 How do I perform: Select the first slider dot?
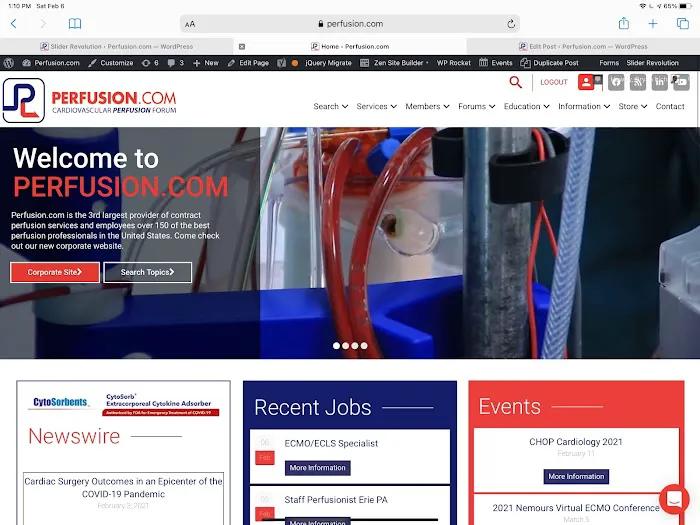point(336,346)
